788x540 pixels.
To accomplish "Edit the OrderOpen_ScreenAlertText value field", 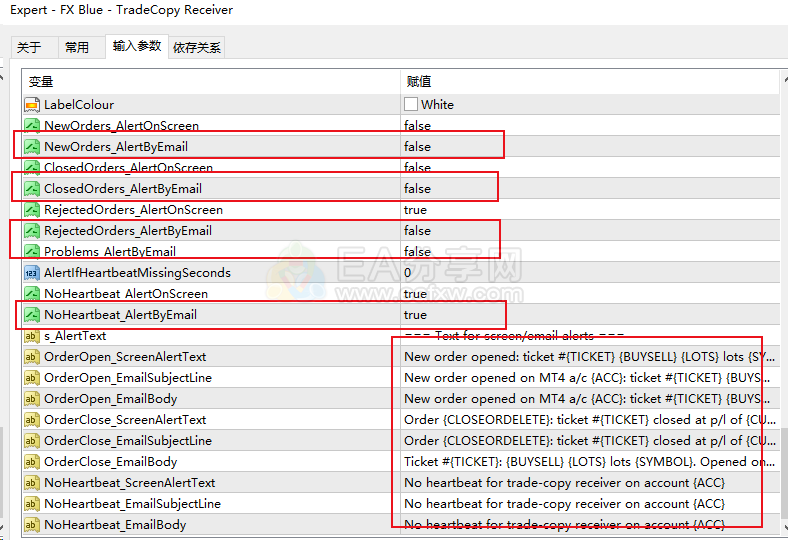I will [589, 357].
